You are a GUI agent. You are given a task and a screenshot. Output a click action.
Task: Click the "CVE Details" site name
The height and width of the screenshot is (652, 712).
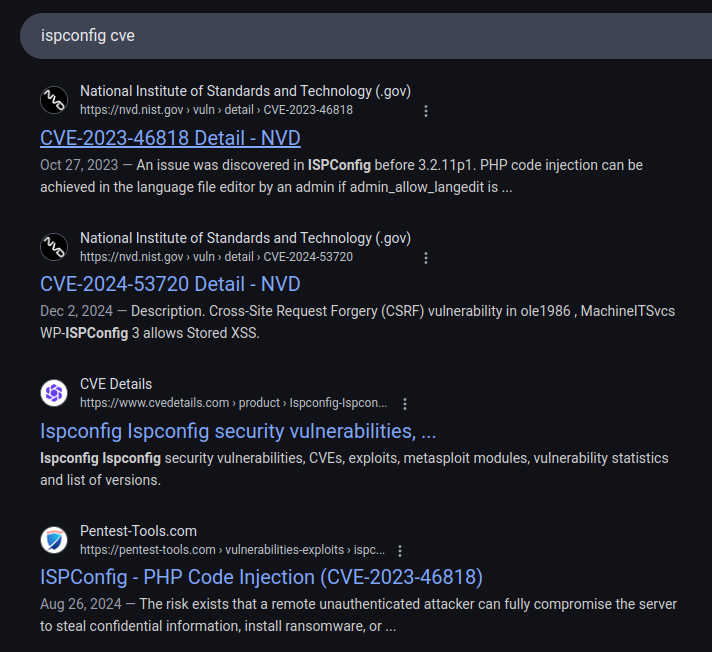(x=116, y=384)
